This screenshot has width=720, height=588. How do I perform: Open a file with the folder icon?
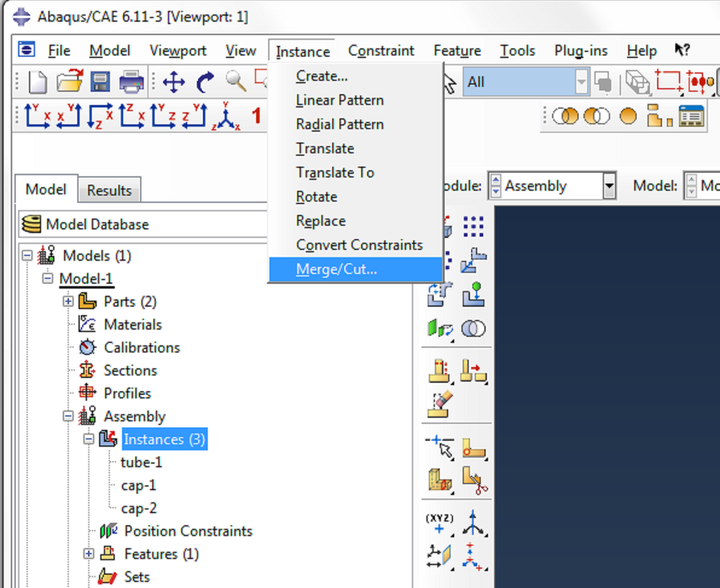pyautogui.click(x=70, y=82)
